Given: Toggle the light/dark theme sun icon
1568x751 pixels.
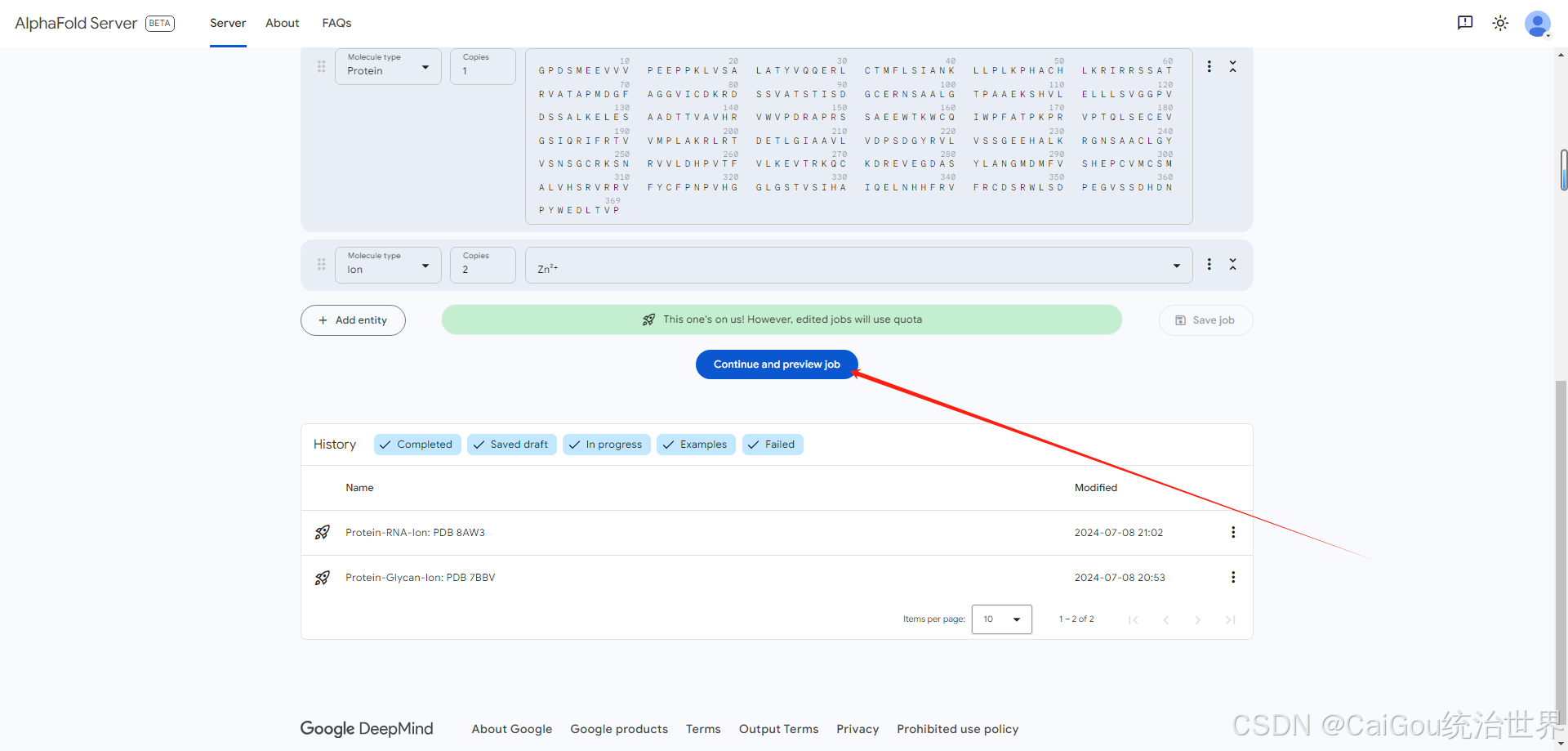Looking at the screenshot, I should 1500,23.
